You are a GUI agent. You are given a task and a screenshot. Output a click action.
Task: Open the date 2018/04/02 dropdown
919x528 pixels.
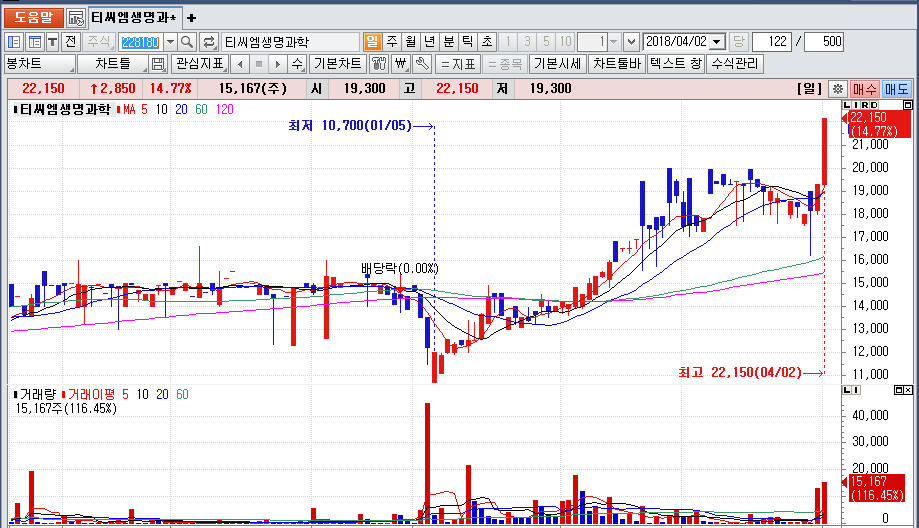click(x=717, y=42)
